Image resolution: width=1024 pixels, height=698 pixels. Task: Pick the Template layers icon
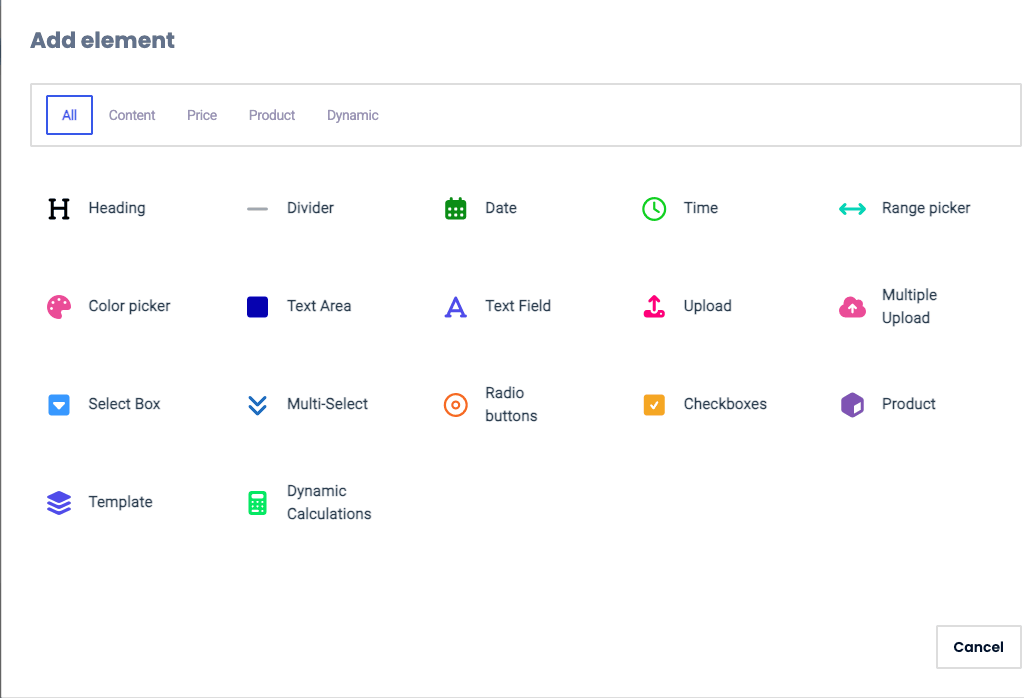59,503
